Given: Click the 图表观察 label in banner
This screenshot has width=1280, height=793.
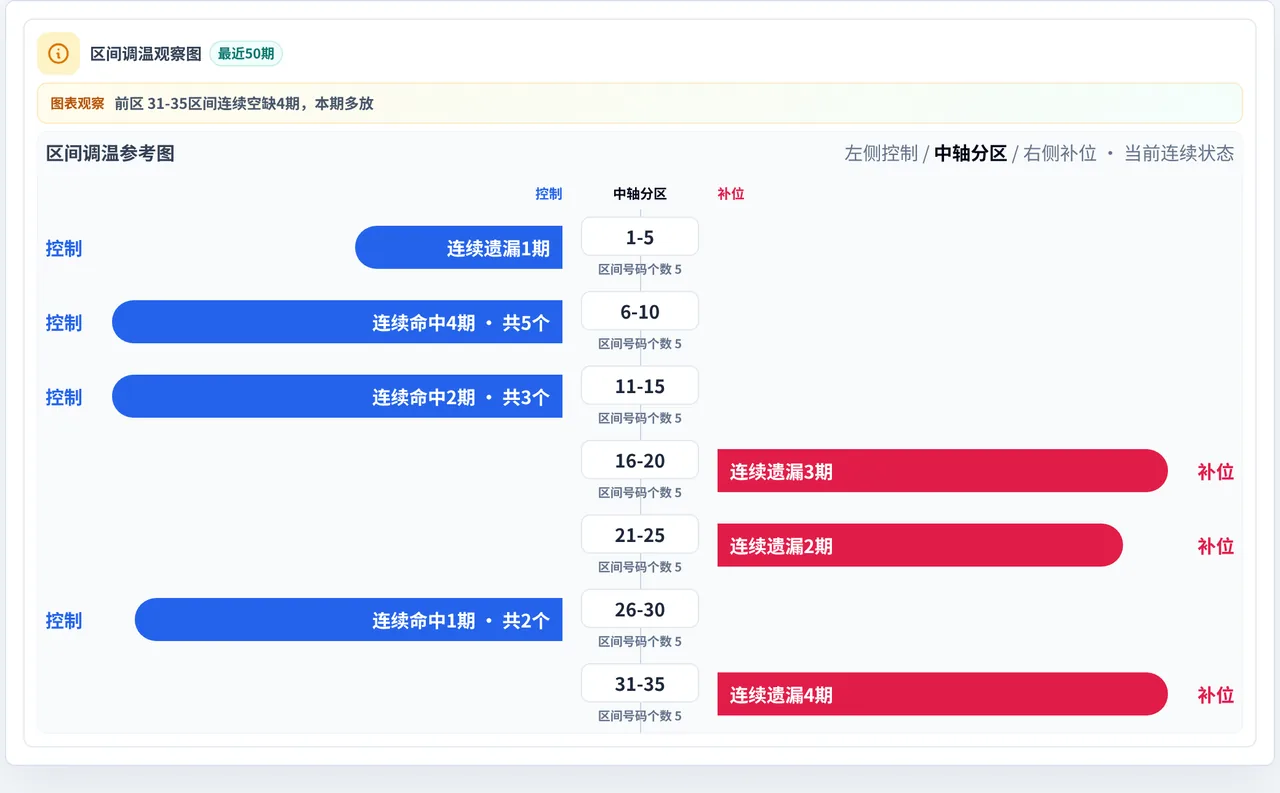Looking at the screenshot, I should click(x=77, y=103).
